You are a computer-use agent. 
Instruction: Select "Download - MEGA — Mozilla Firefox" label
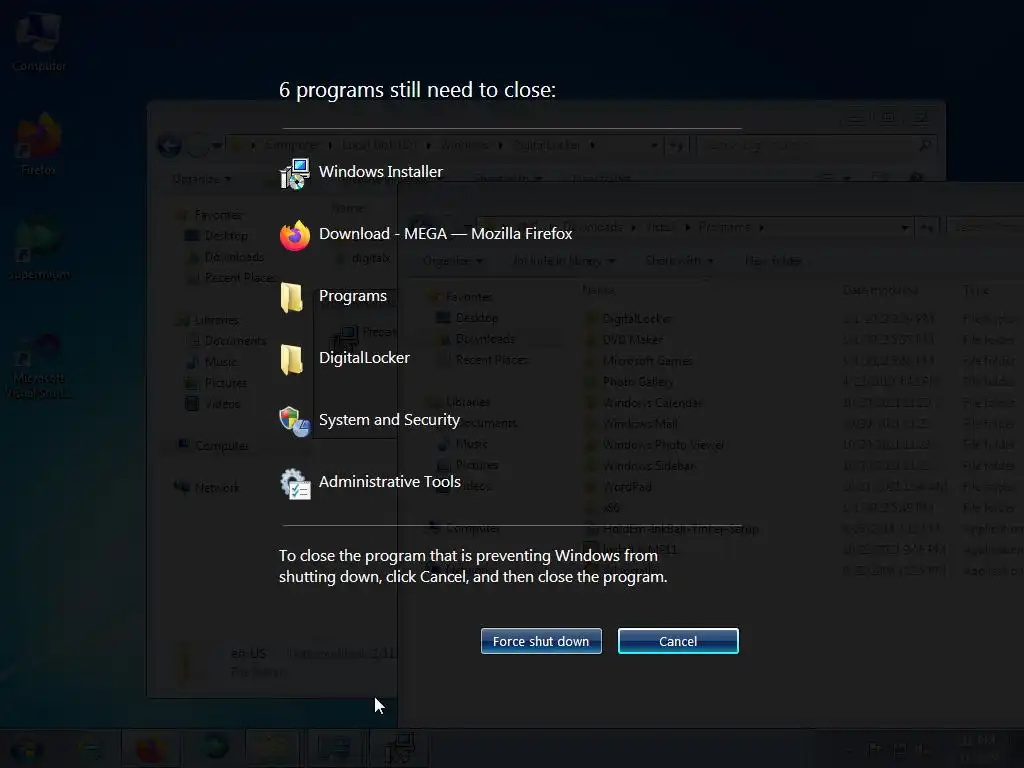[445, 234]
